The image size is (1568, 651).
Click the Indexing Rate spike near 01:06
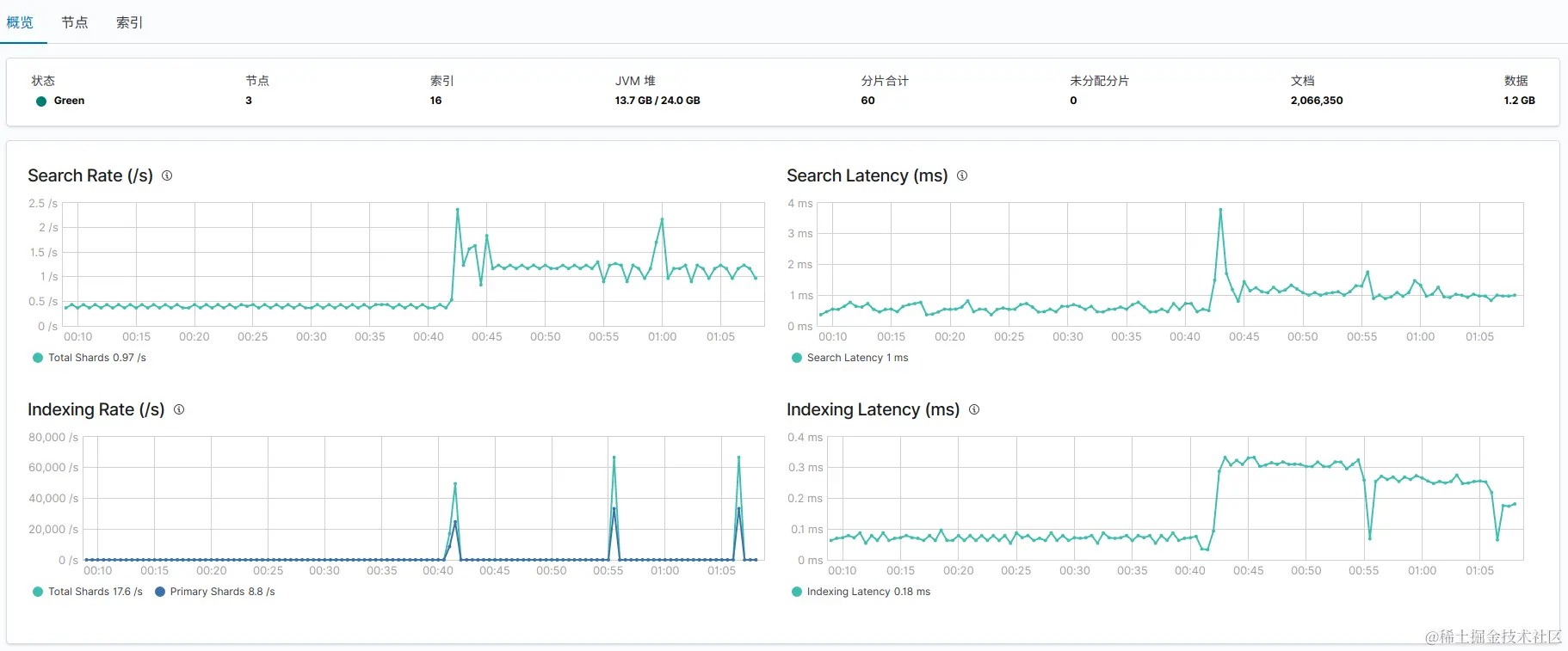click(x=738, y=458)
